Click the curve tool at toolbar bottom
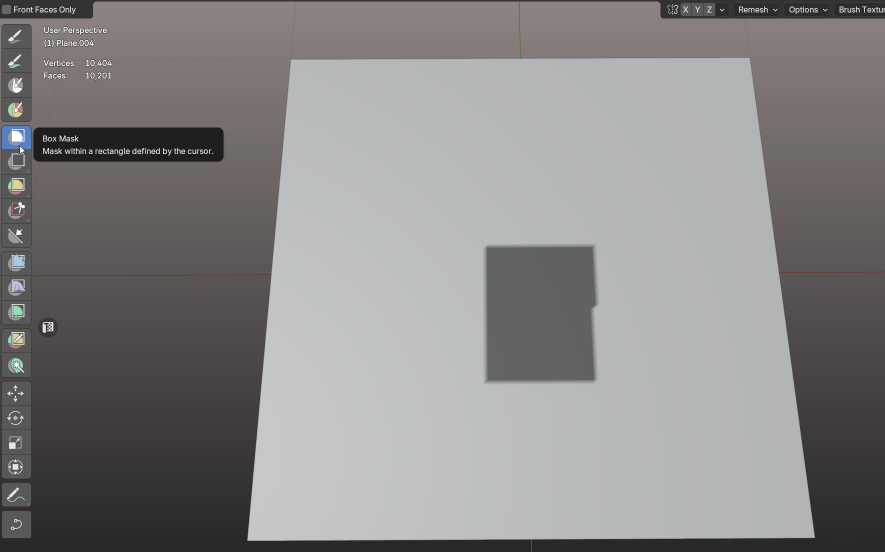Image resolution: width=885 pixels, height=552 pixels. point(16,524)
